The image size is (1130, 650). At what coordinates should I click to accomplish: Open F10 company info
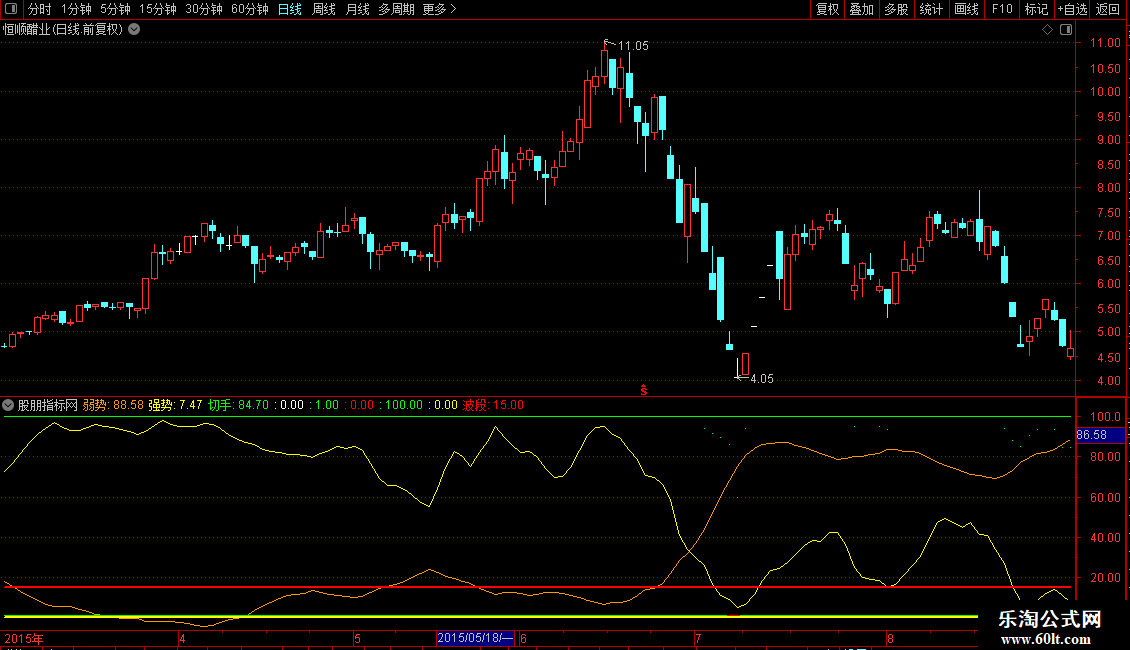[1002, 9]
